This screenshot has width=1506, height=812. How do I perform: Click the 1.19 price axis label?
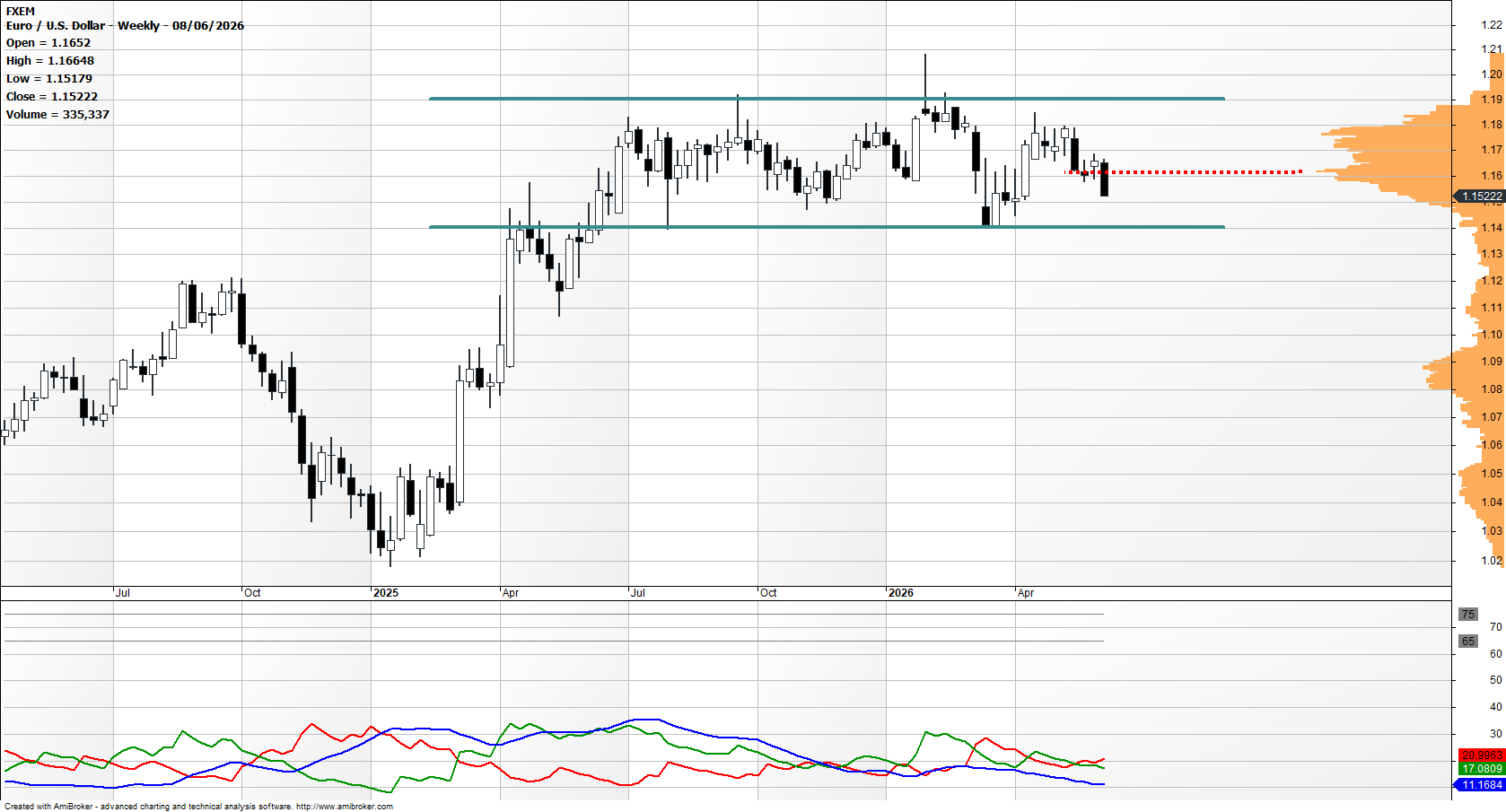click(x=1492, y=100)
